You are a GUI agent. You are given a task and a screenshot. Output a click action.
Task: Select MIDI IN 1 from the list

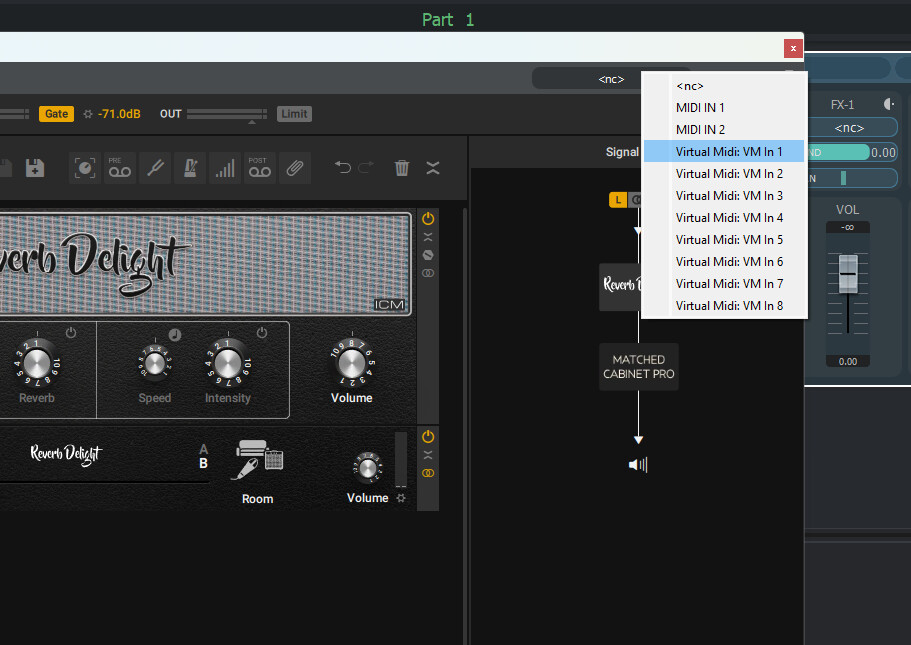pos(724,108)
